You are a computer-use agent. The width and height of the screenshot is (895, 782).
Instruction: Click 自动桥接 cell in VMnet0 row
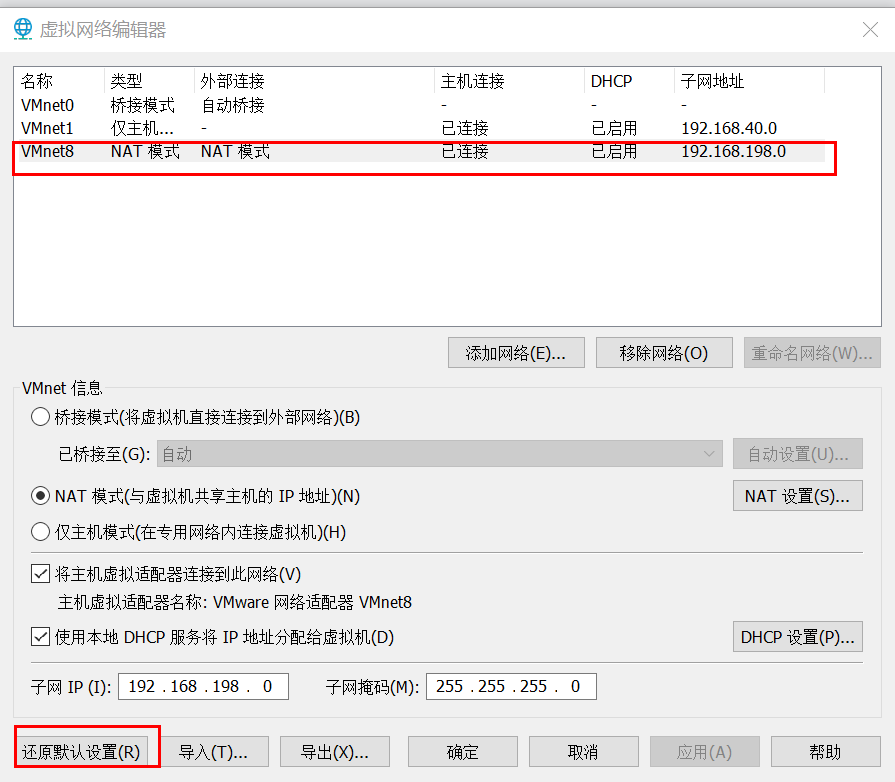pos(233,105)
